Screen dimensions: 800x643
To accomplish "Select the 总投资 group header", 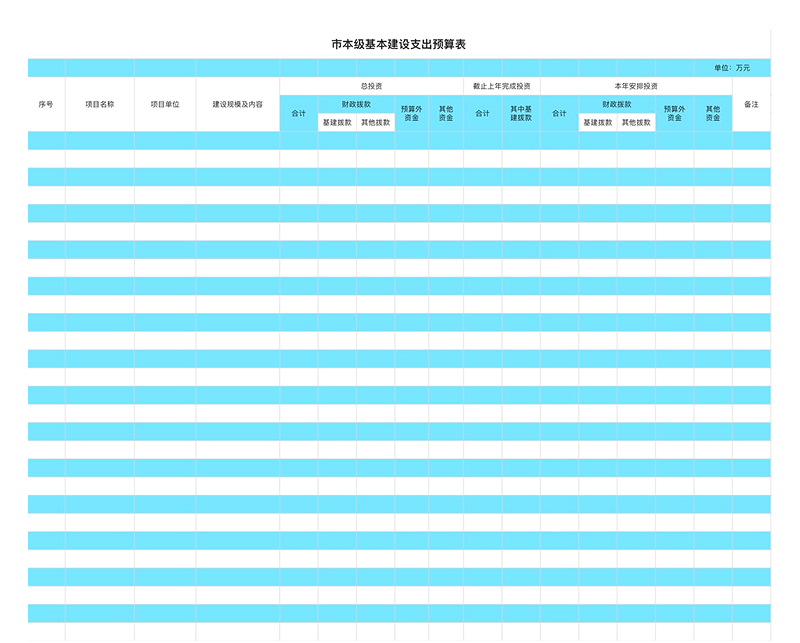I will pyautogui.click(x=371, y=86).
